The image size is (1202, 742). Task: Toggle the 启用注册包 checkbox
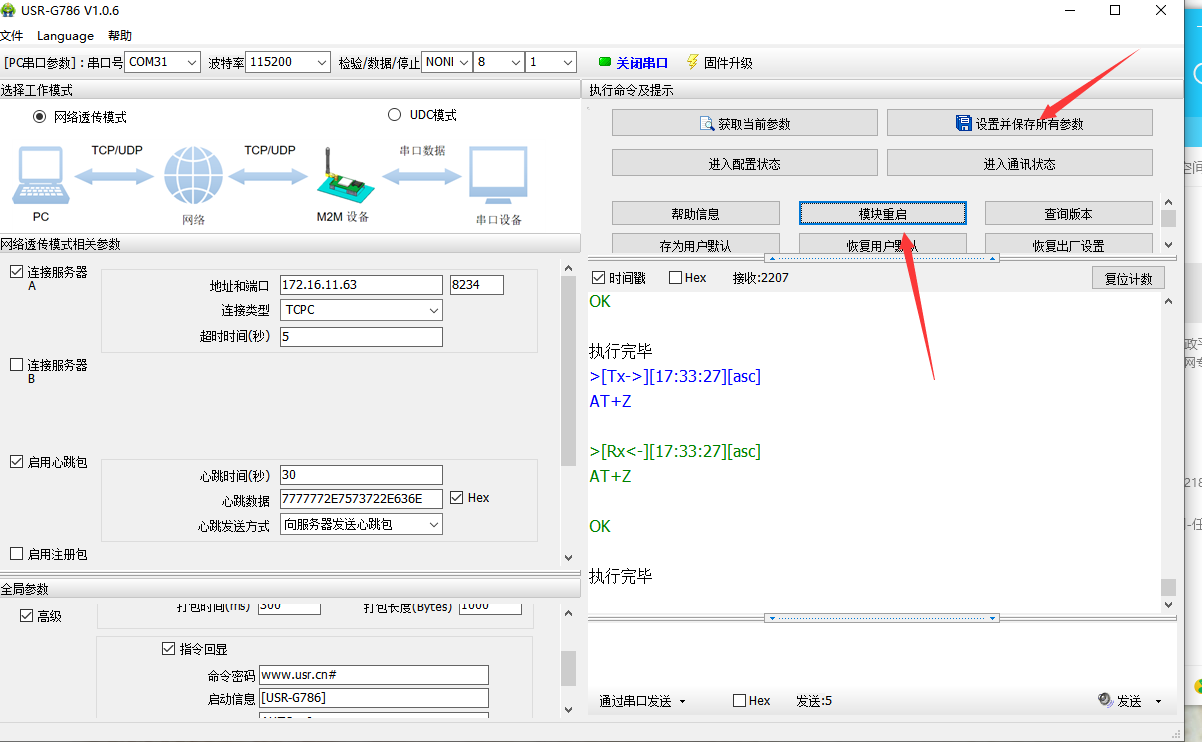click(16, 554)
